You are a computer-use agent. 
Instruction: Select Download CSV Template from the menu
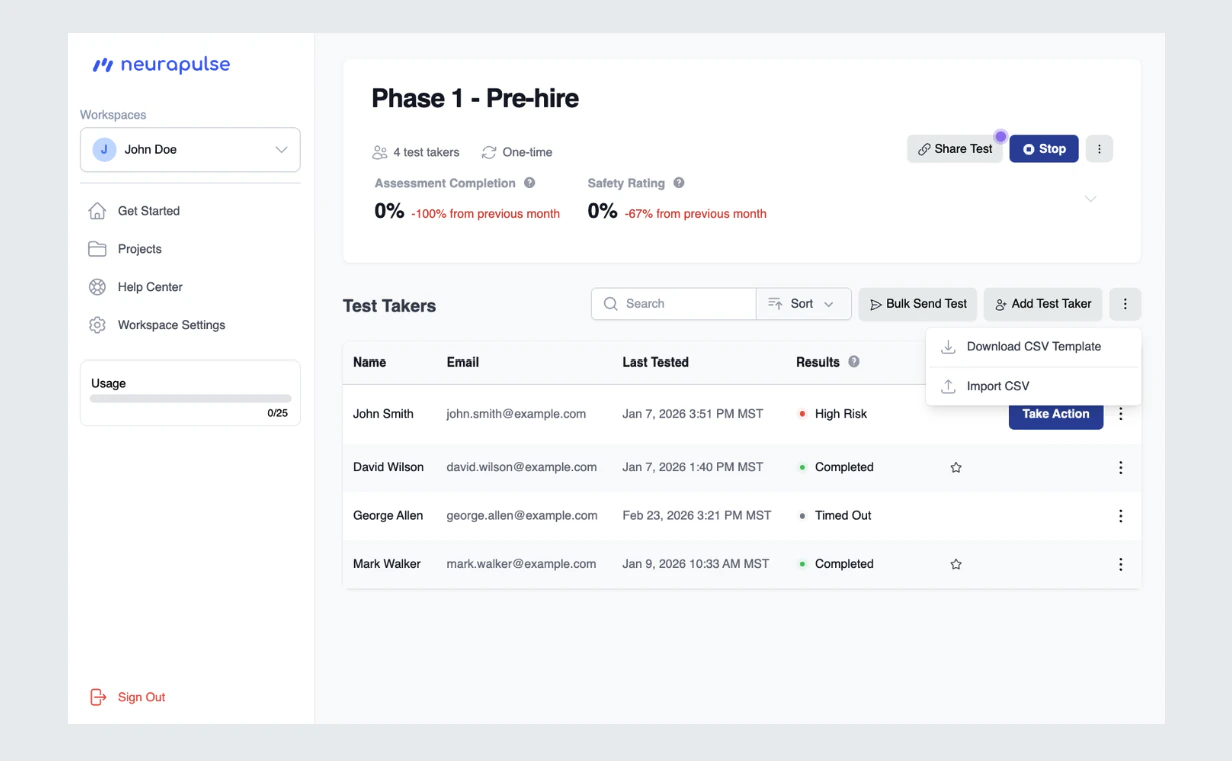click(x=1033, y=346)
